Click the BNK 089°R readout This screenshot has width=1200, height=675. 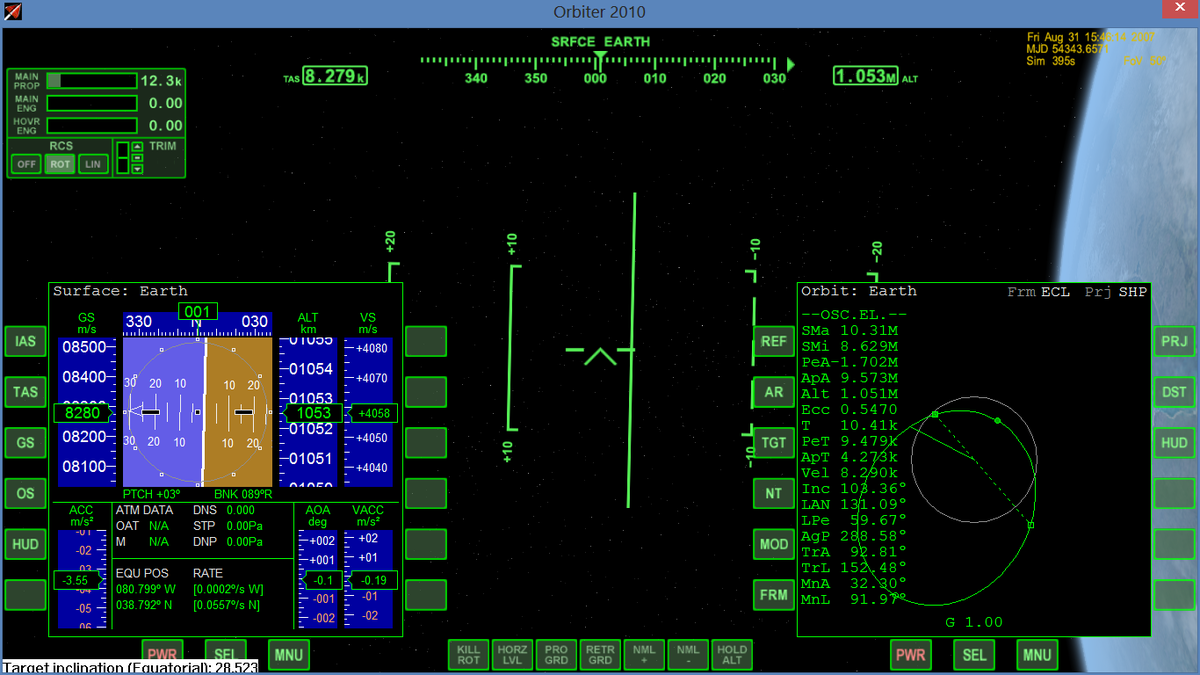245,495
